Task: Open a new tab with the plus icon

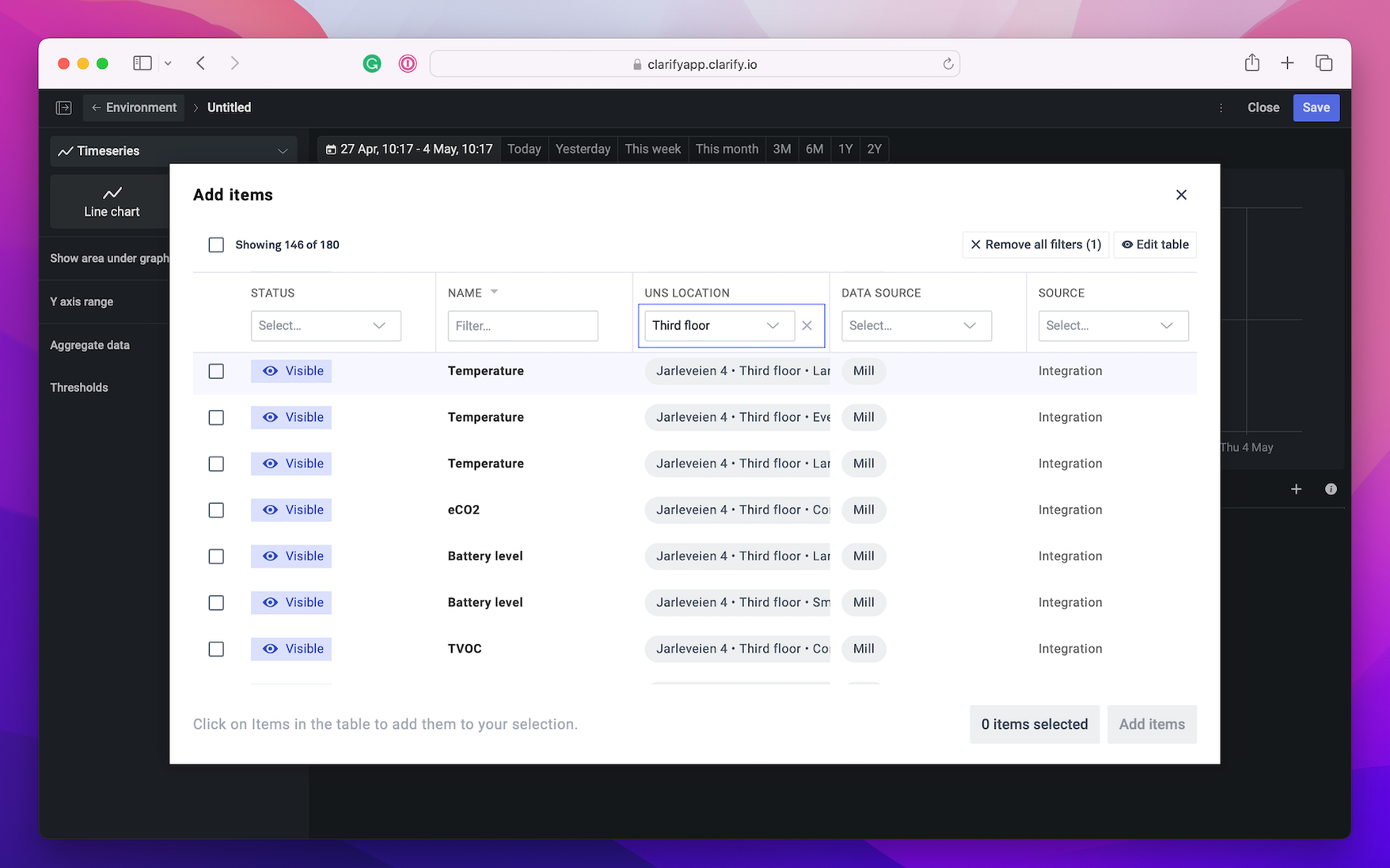Action: click(1287, 63)
